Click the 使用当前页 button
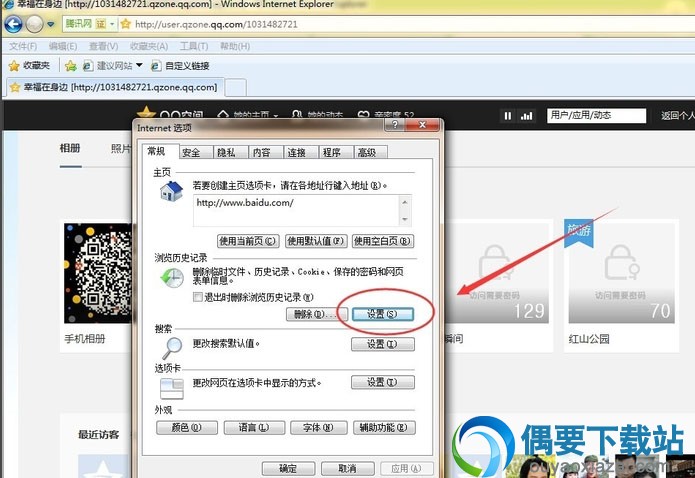Screen dimensions: 695x478 click(x=248, y=241)
